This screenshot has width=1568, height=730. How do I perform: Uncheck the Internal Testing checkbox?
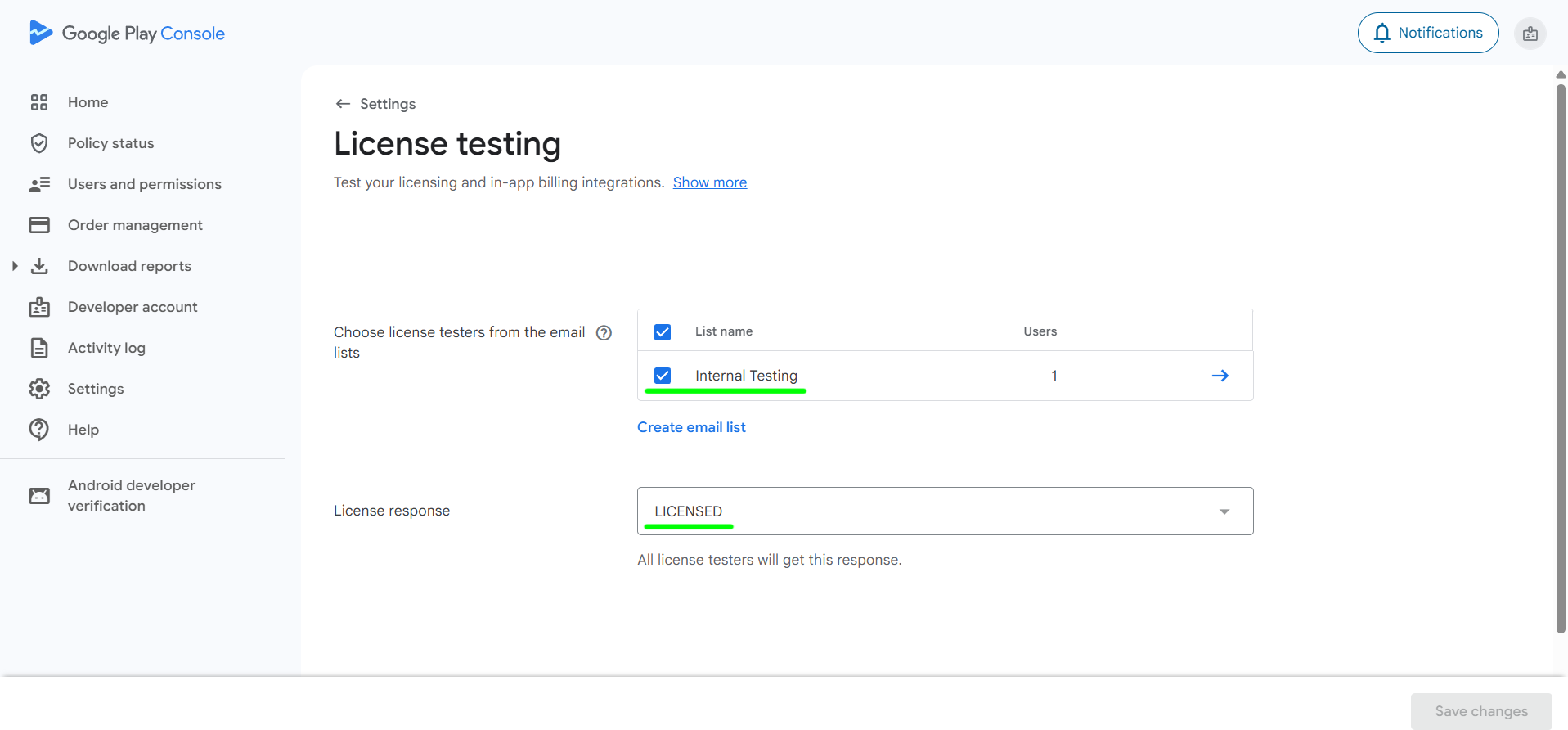tap(663, 376)
